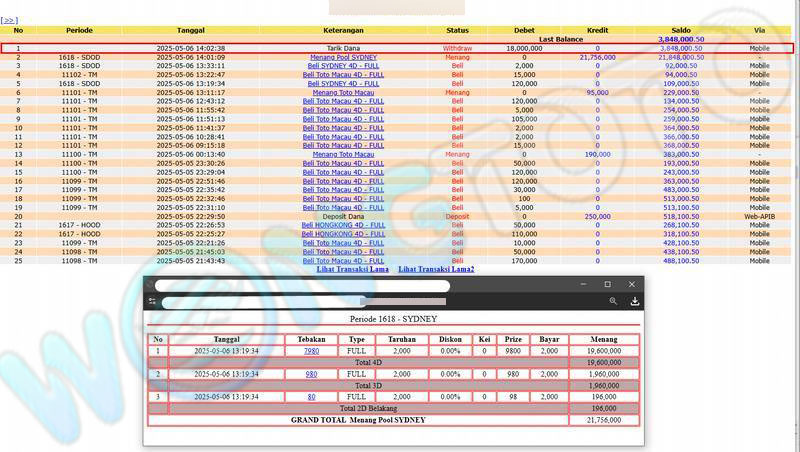The image size is (800, 452).
Task: Open Lihat Transaksi Lama link
Action: pyautogui.click(x=352, y=269)
